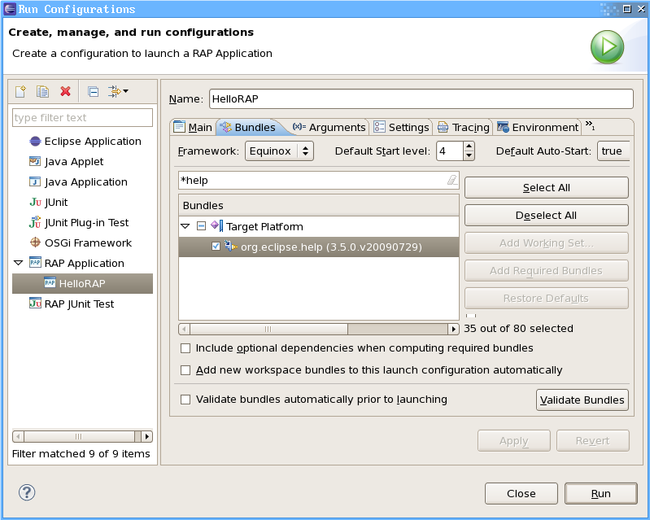Viewport: 650px width, 520px height.
Task: Switch to the Main tab
Action: tap(193, 127)
